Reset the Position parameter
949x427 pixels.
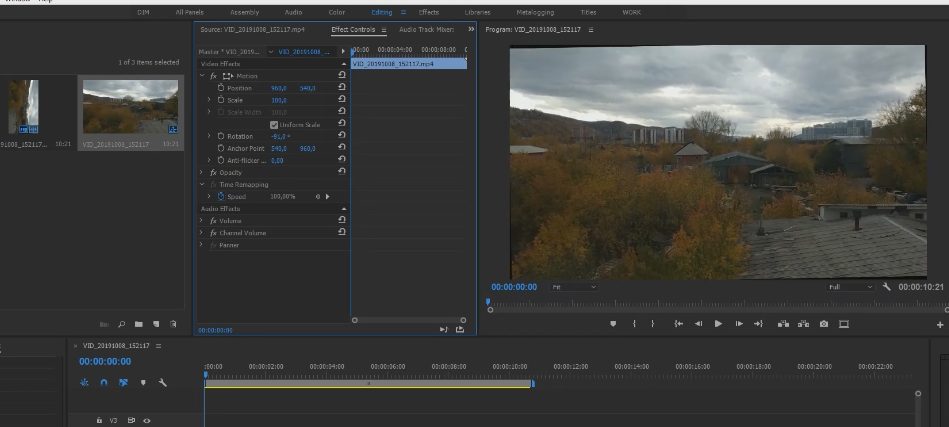click(342, 88)
